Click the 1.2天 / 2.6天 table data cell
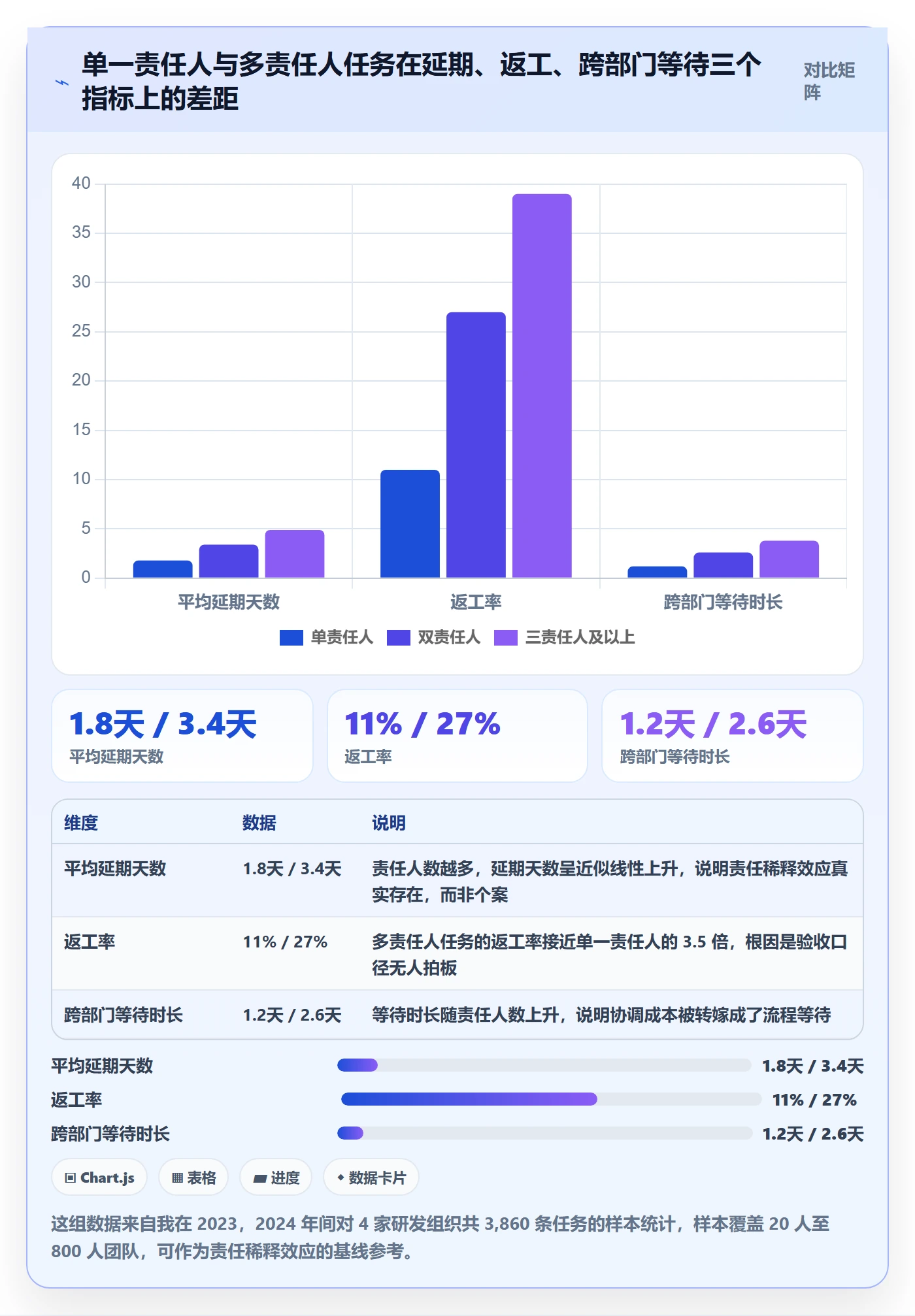This screenshot has width=915, height=1316. [292, 1015]
